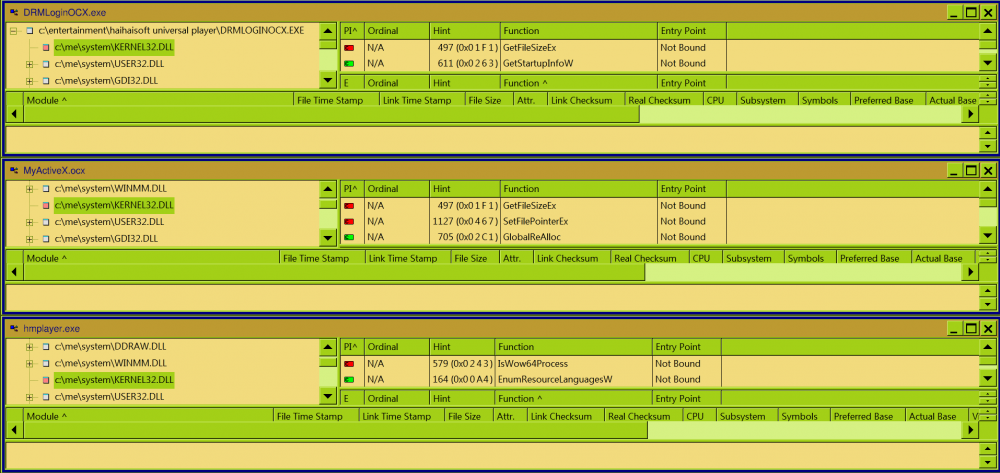
Task: Click horizontal scrollbar thumb in MyActiveX.ocx module list
Action: tap(334, 272)
